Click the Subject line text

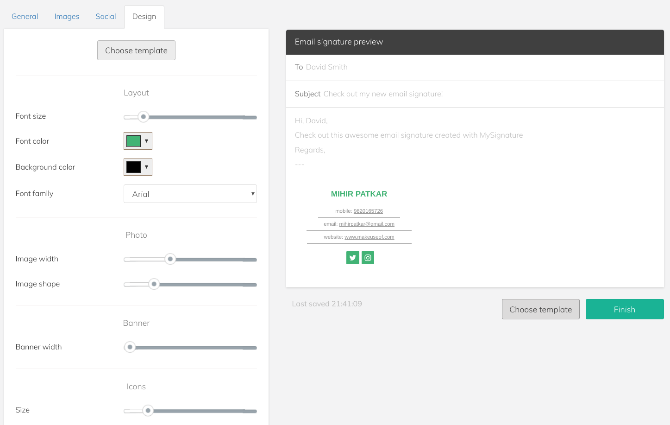(368, 94)
